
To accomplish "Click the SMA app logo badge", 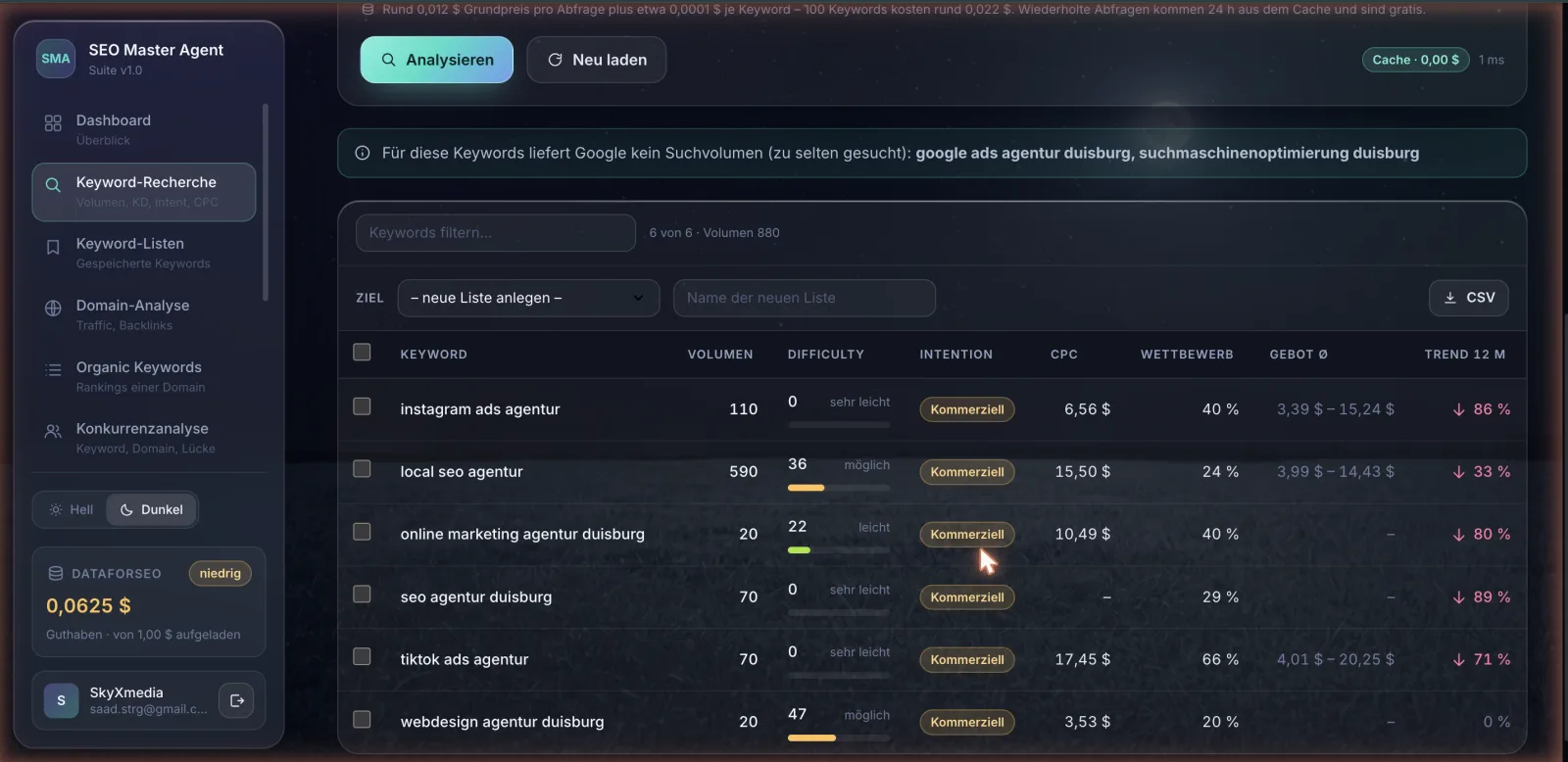I will [56, 59].
